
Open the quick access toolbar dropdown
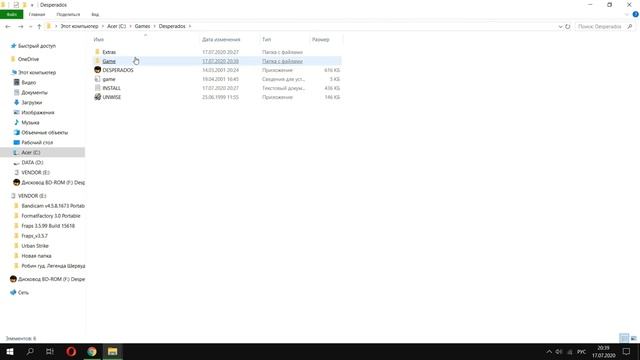point(32,5)
